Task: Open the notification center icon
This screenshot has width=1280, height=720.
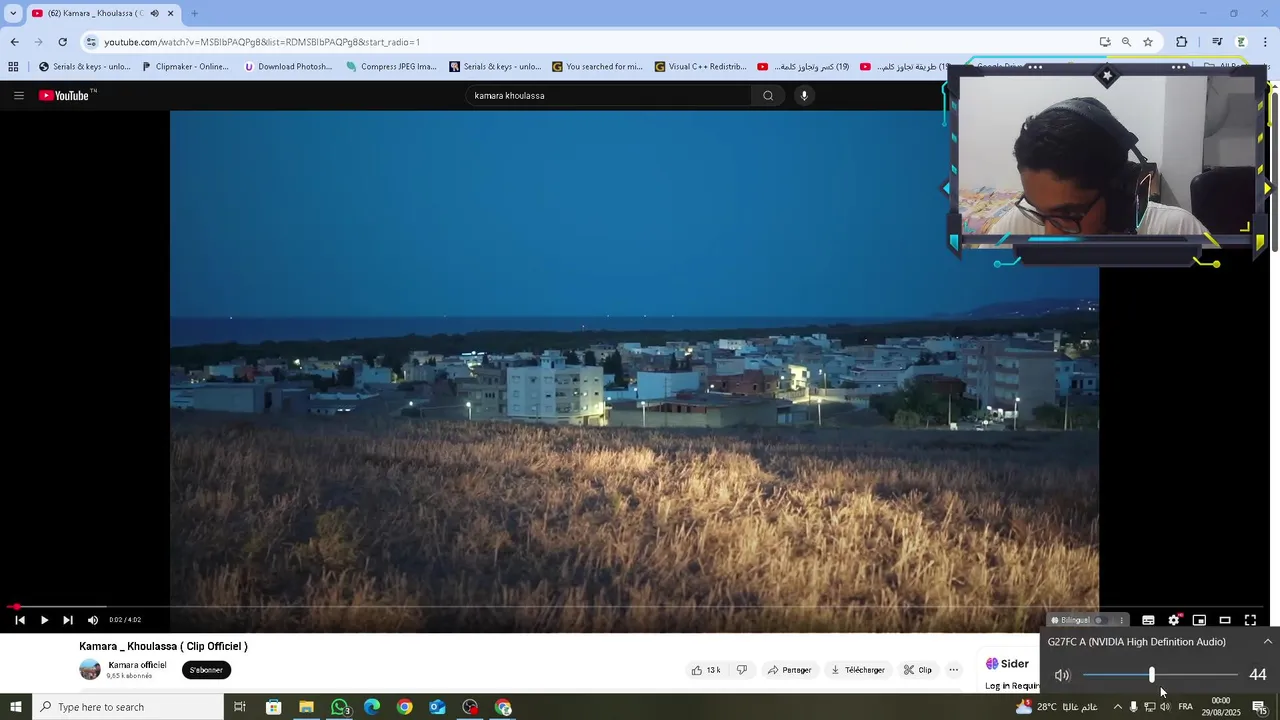Action: [x=1259, y=707]
